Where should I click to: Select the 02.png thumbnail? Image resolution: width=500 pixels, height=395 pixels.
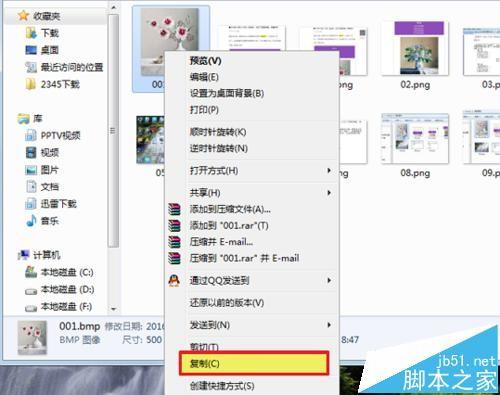[x=415, y=48]
